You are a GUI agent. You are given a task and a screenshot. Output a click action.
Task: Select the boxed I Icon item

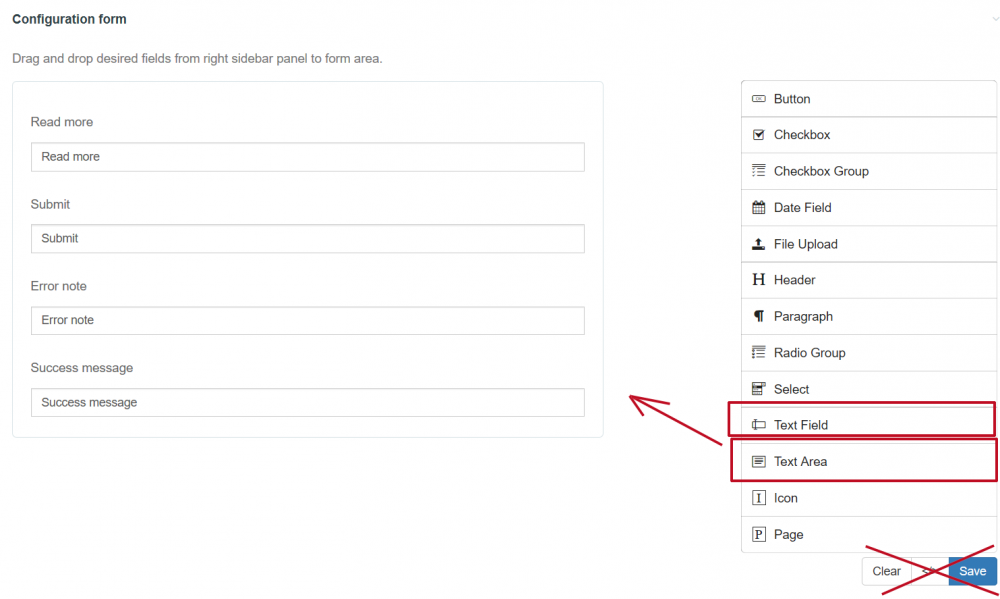pyautogui.click(x=758, y=498)
